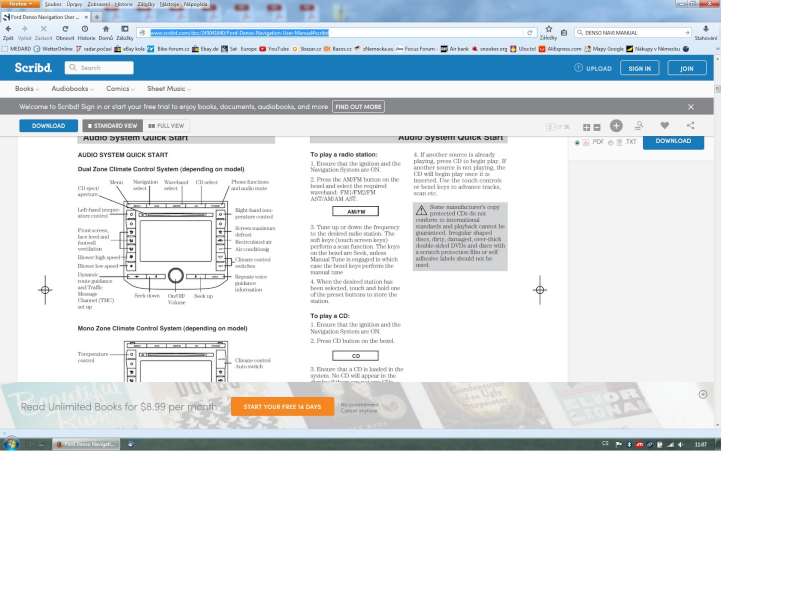Image resolution: width=800 pixels, height=600 pixels.
Task: Open the Windows Start menu
Action: [10, 443]
